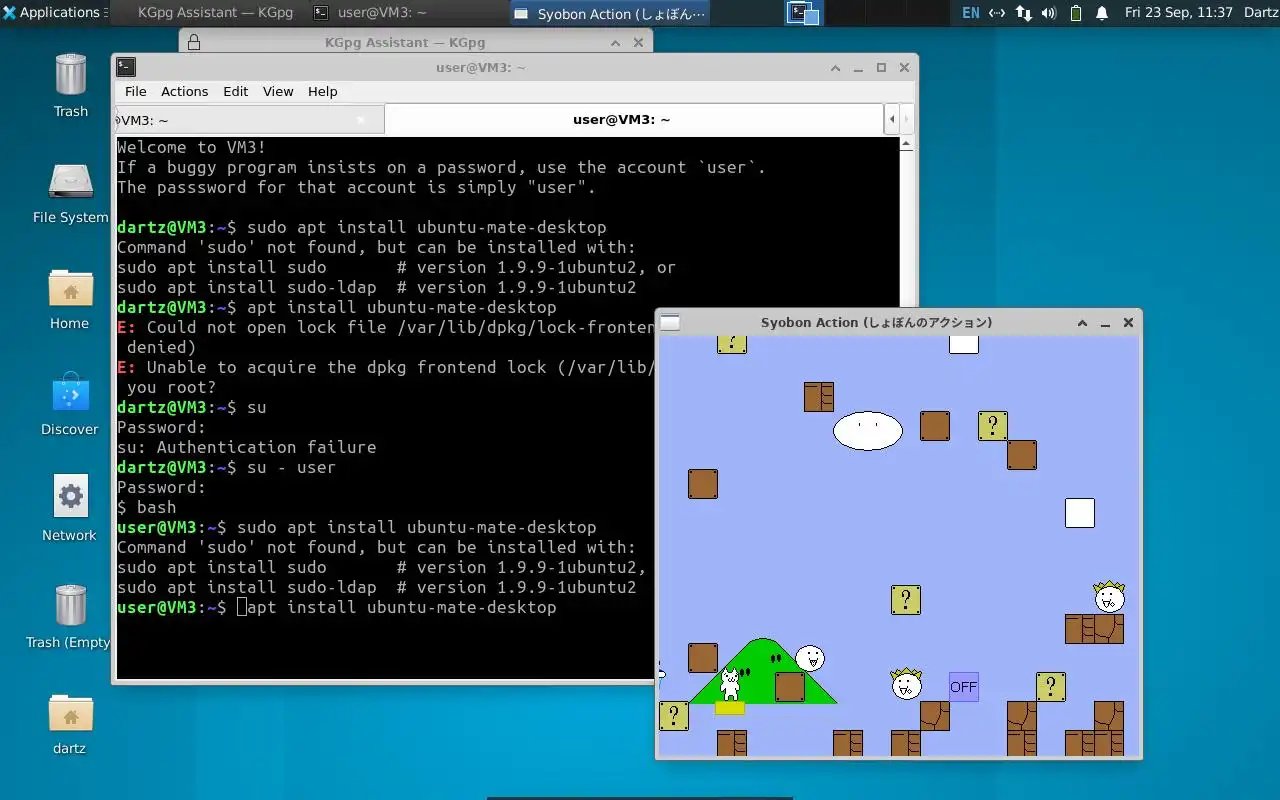Shade the KGpg Assistant window

[617, 43]
